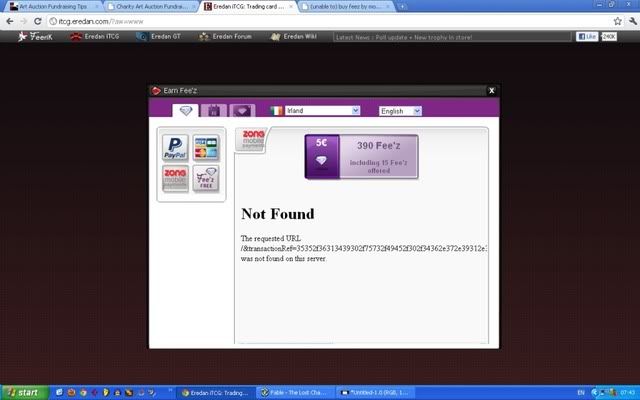Click the Eredan ITCG navigation link

pyautogui.click(x=97, y=38)
